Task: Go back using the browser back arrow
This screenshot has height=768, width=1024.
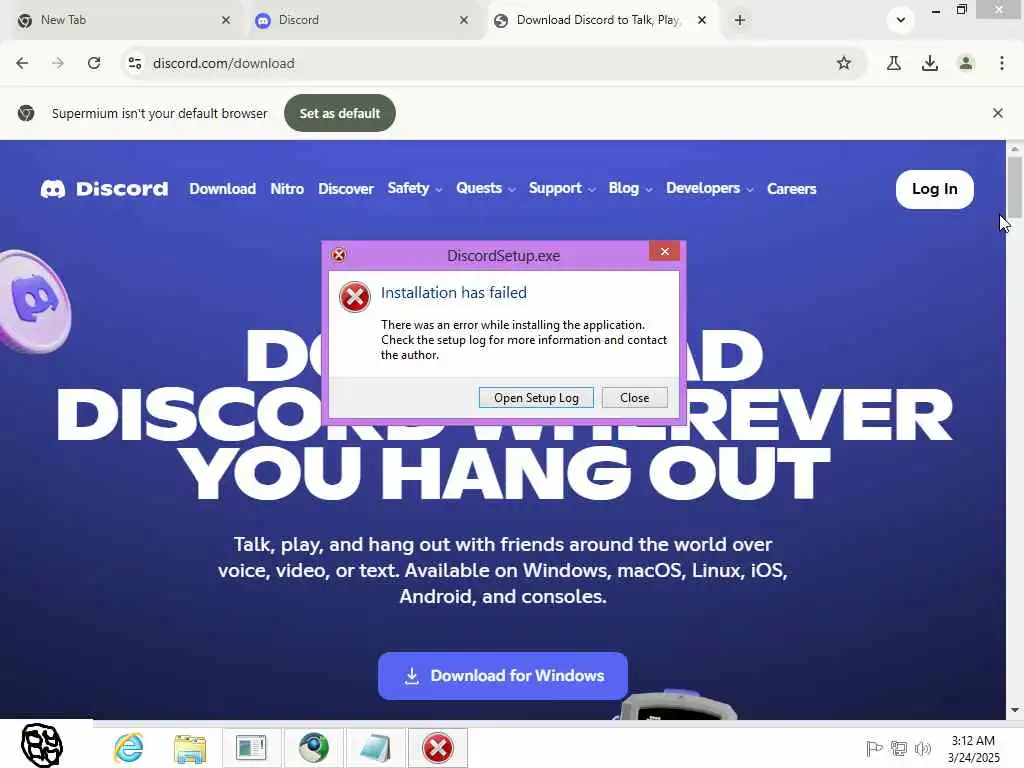Action: pyautogui.click(x=22, y=63)
